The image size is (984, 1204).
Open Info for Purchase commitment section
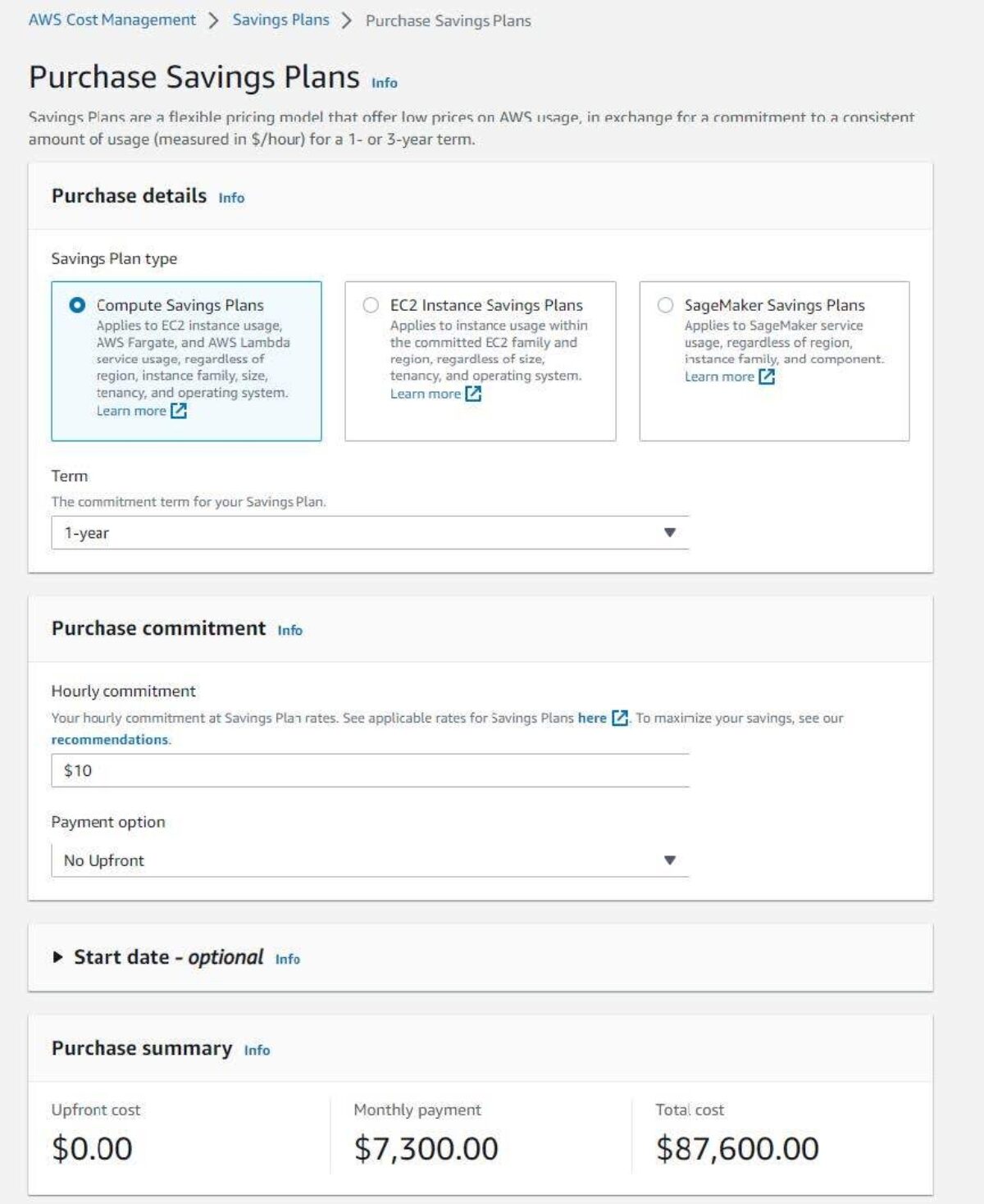(289, 630)
